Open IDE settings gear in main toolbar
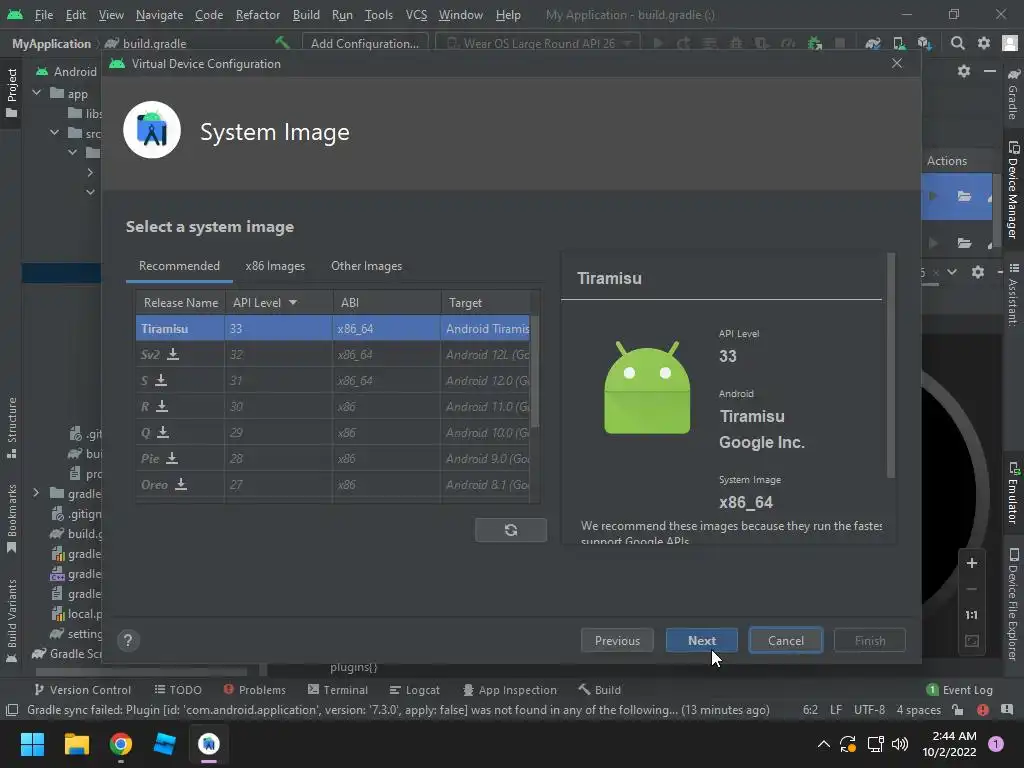 984,43
